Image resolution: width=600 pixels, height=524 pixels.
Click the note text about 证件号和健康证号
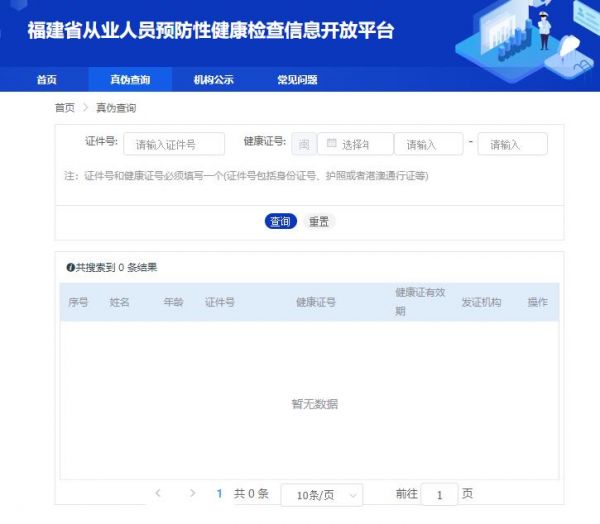click(x=246, y=176)
